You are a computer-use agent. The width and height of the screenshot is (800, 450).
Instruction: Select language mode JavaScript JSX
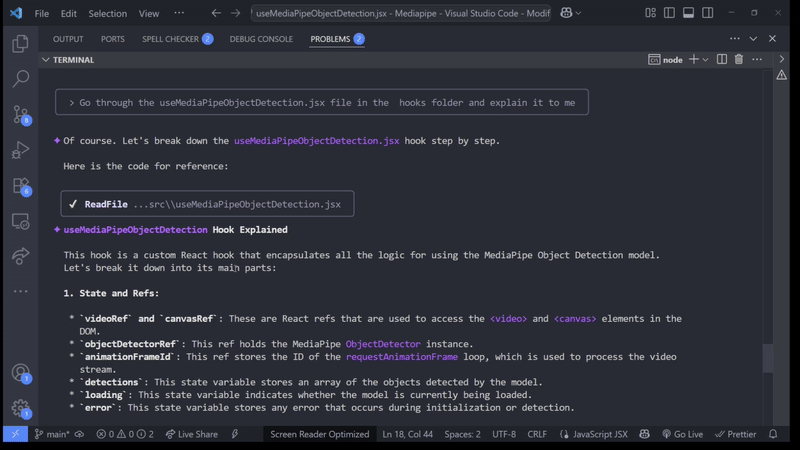[594, 434]
